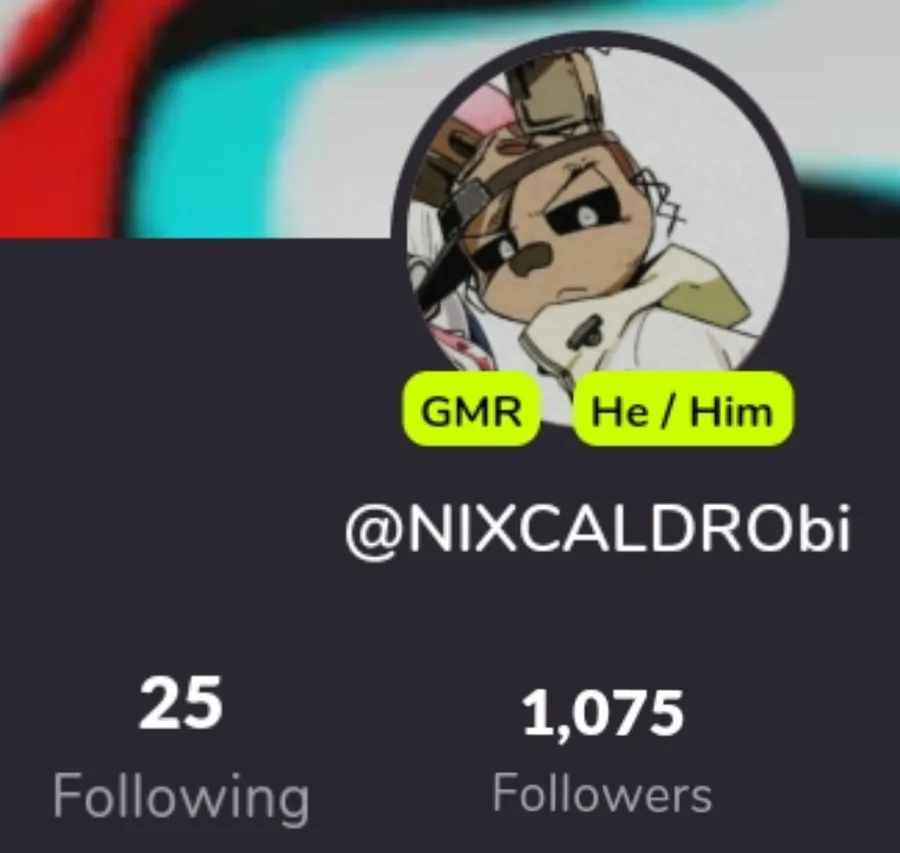The height and width of the screenshot is (853, 900).
Task: View the 1,075 followers count
Action: tap(603, 714)
